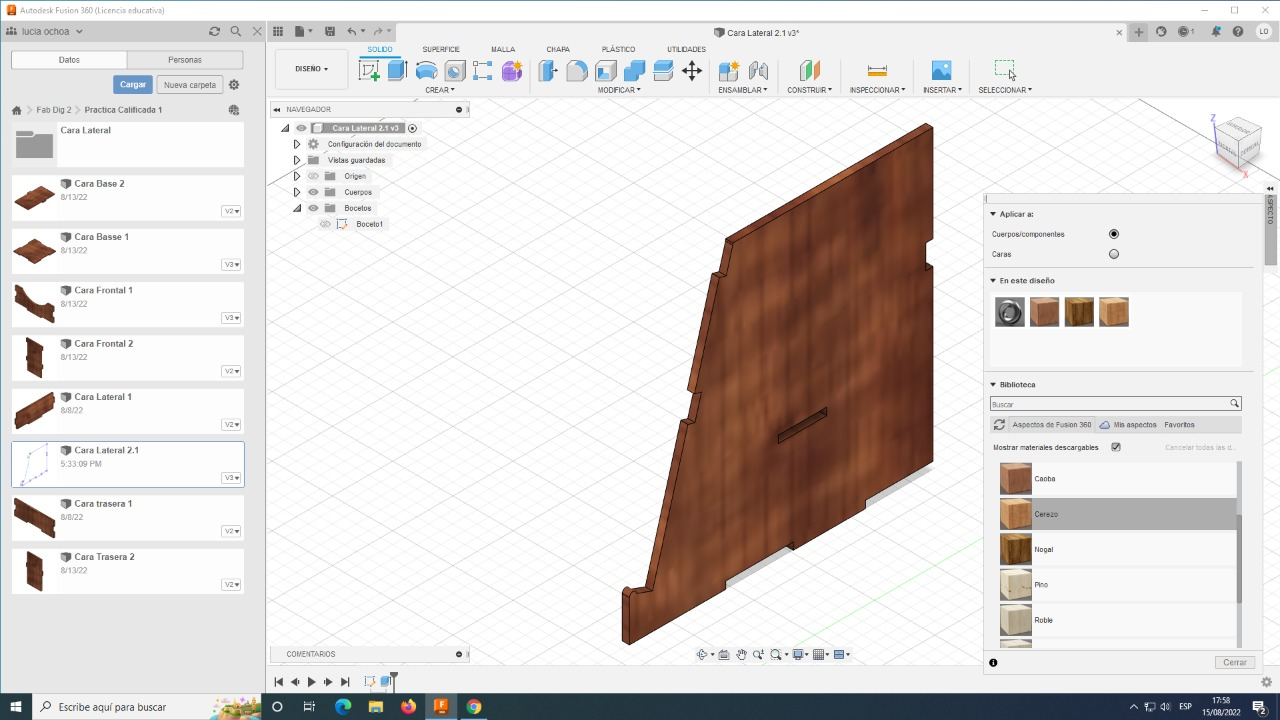Select the Move/Copy arrows tool
Screen dimensions: 1280x720
(x=692, y=70)
